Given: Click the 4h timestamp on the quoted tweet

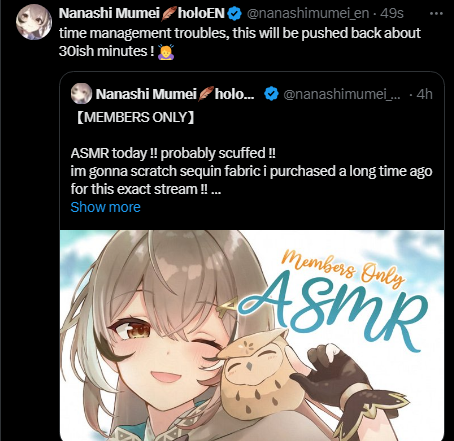Looking at the screenshot, I should pyautogui.click(x=424, y=94).
